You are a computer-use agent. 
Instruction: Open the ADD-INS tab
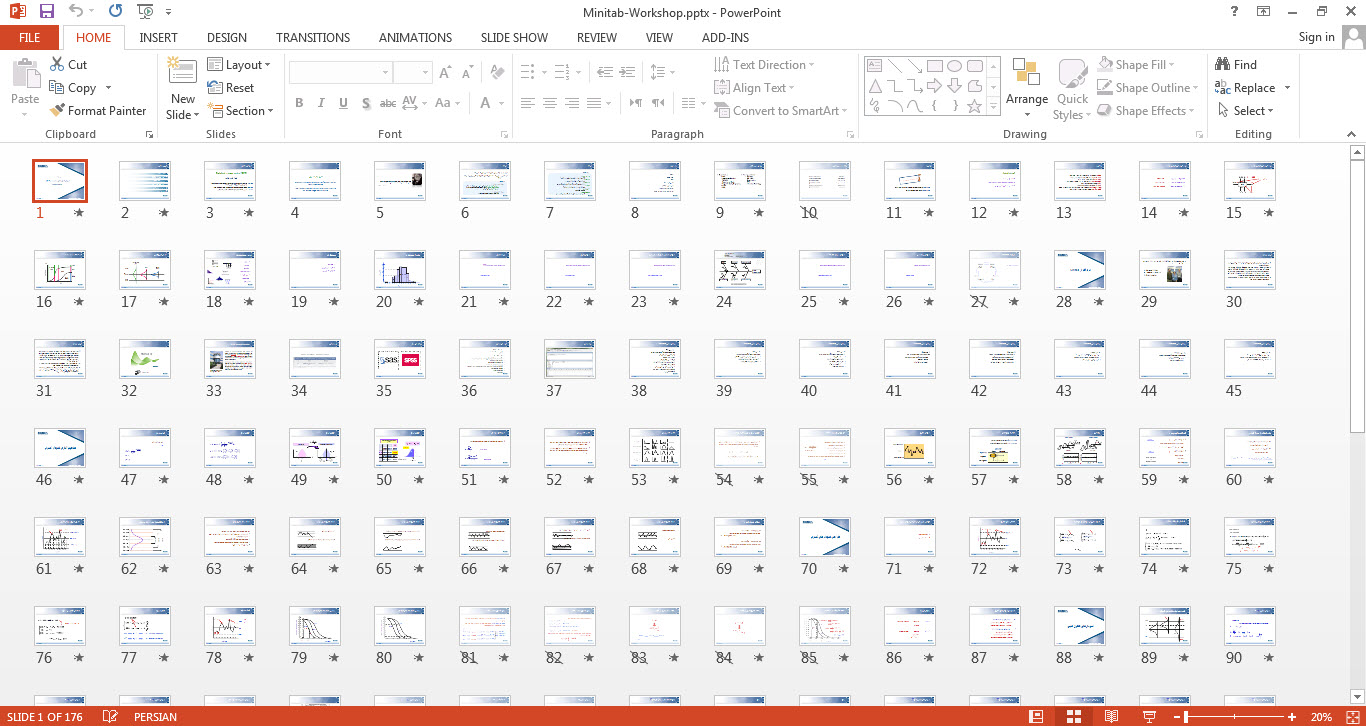tap(725, 38)
